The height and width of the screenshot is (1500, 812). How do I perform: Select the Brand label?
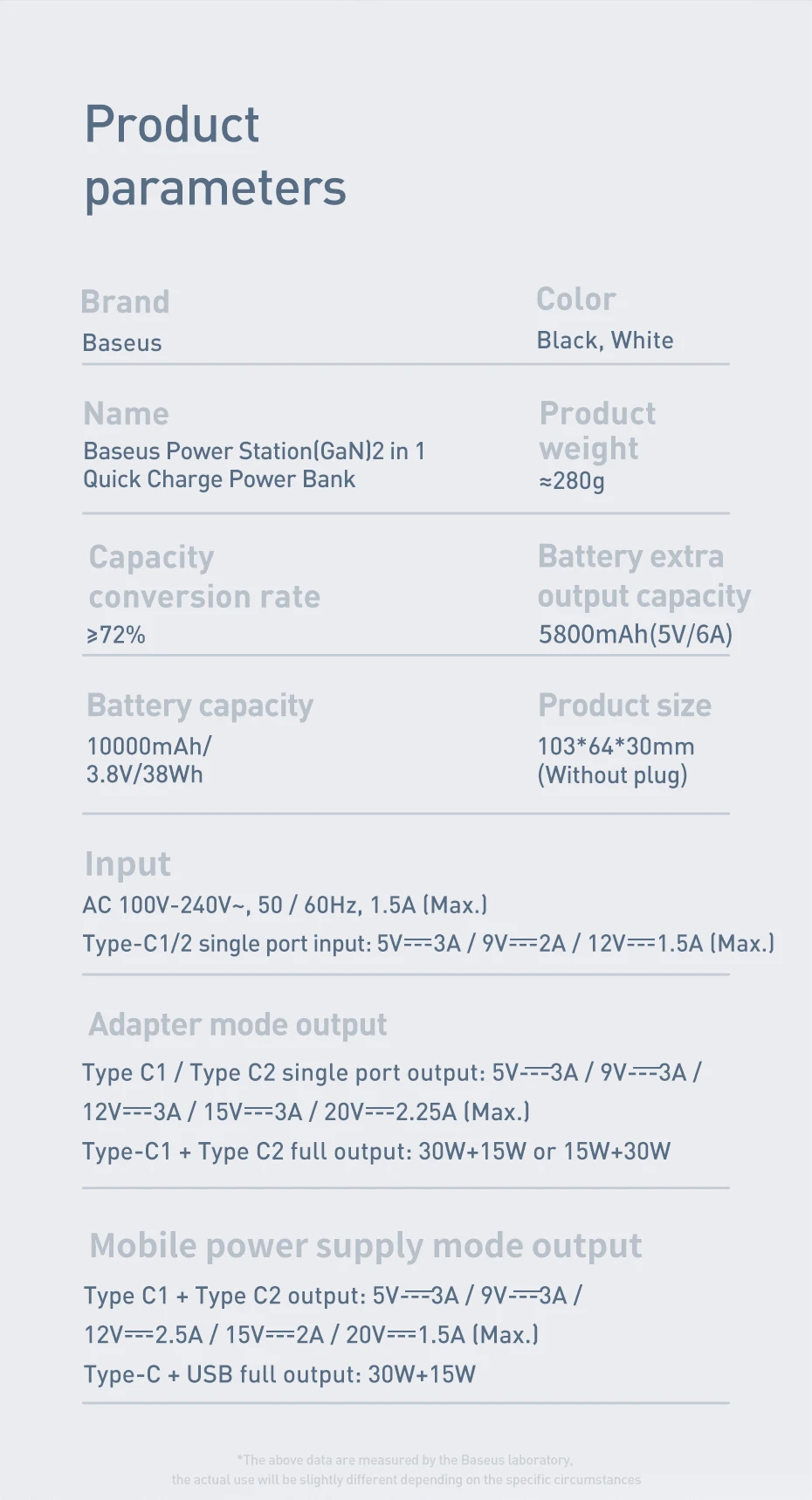pyautogui.click(x=125, y=302)
